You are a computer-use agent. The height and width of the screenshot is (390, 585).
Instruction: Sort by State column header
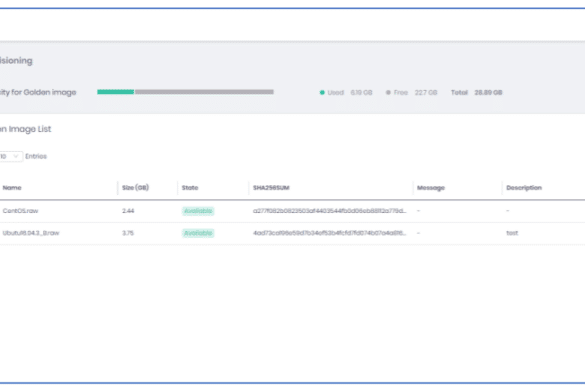(190, 188)
